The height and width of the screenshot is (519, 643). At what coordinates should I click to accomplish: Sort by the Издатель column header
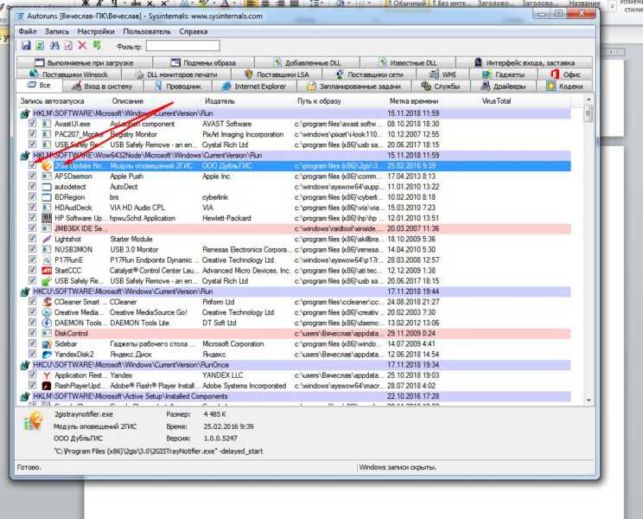click(220, 101)
